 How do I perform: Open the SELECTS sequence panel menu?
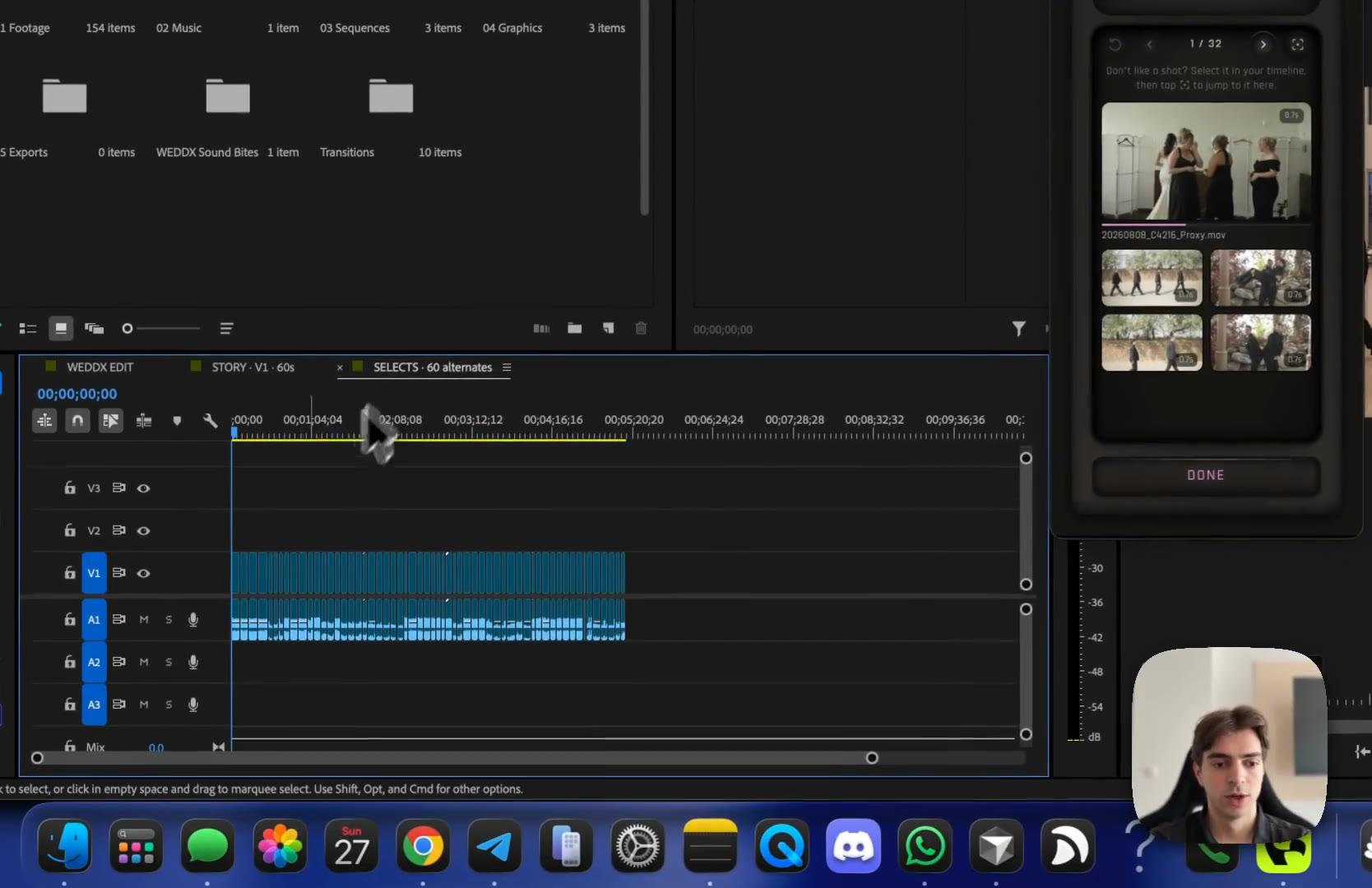[x=507, y=368]
